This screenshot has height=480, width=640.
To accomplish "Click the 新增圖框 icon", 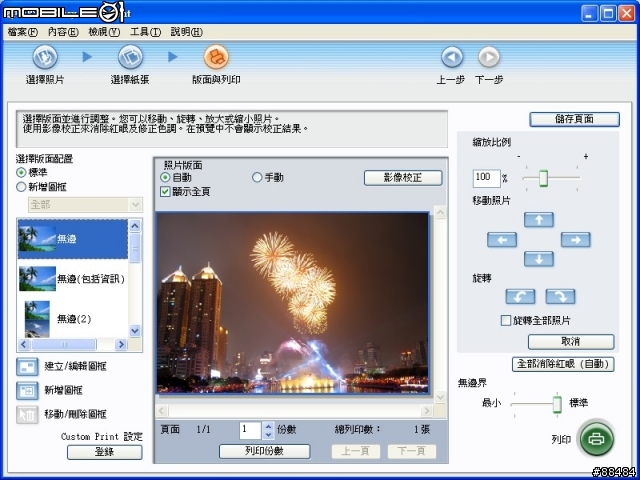I will pos(27,390).
